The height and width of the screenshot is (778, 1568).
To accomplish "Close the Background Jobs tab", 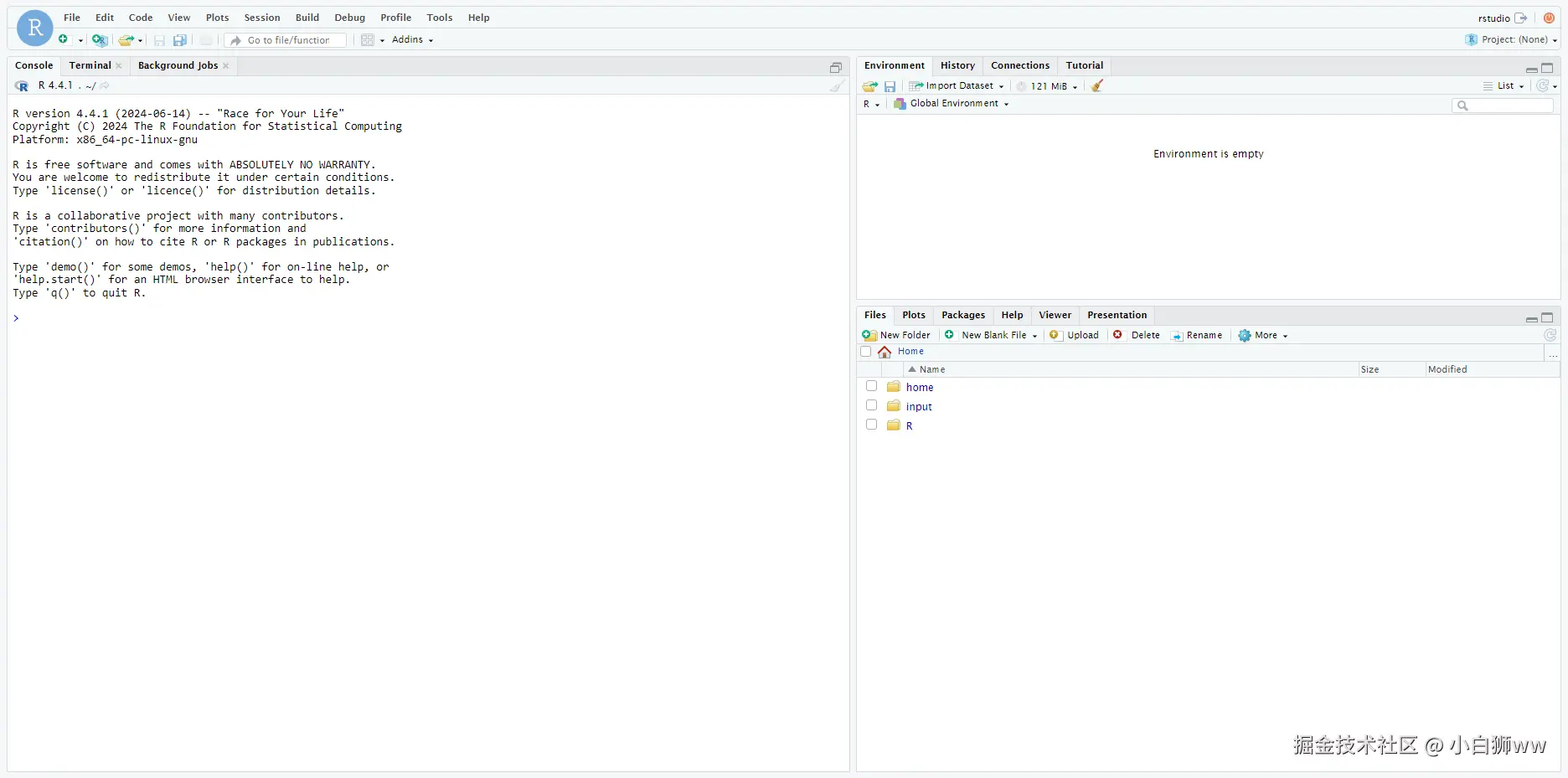I will point(226,65).
